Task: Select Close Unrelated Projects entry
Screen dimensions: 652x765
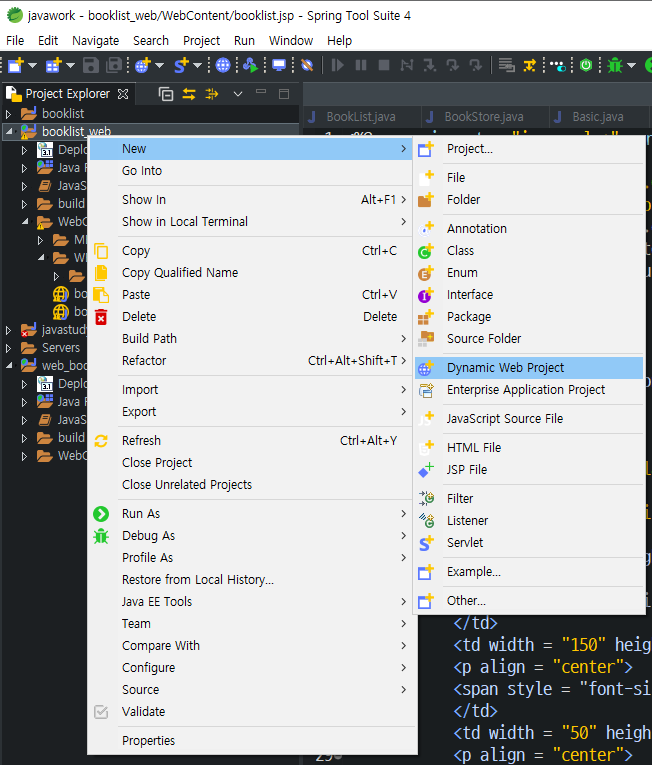Action: tap(253, 484)
